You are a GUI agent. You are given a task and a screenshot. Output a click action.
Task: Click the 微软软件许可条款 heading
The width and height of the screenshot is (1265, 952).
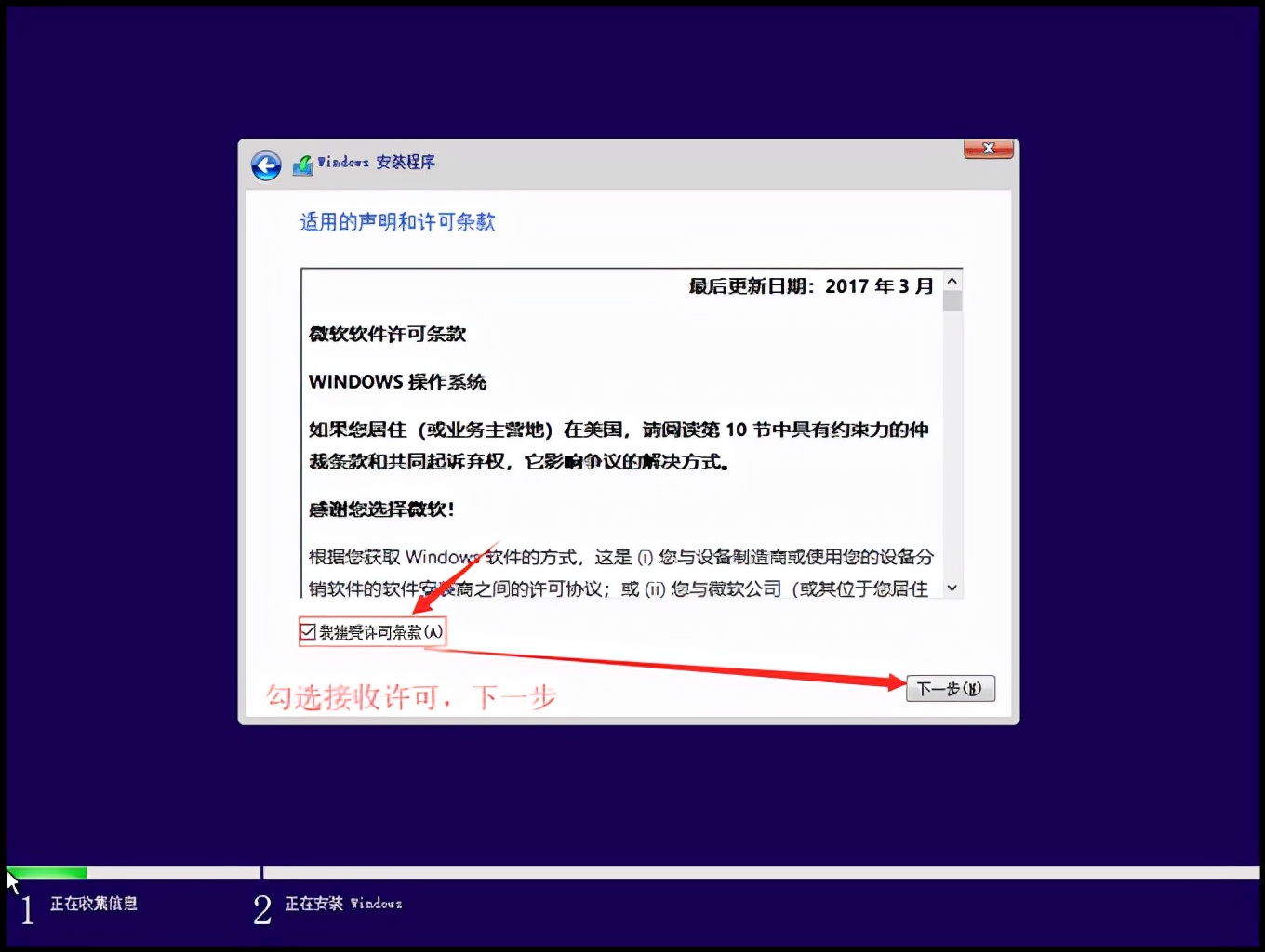click(385, 334)
